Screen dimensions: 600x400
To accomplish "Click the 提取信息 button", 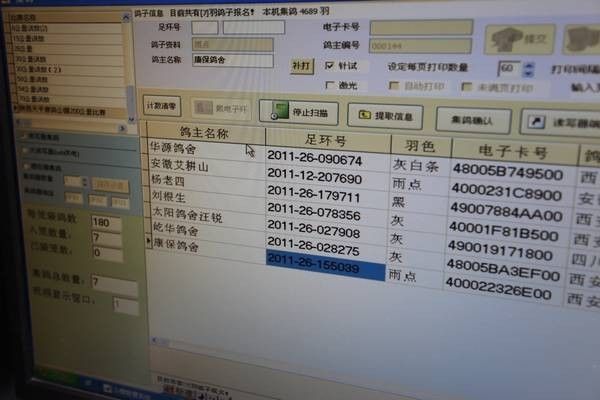I will [x=385, y=116].
